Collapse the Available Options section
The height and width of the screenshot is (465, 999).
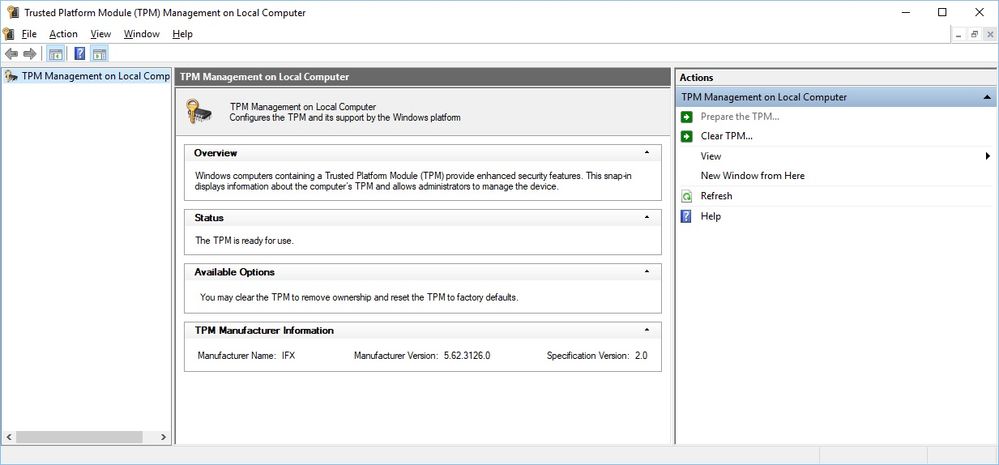647,272
